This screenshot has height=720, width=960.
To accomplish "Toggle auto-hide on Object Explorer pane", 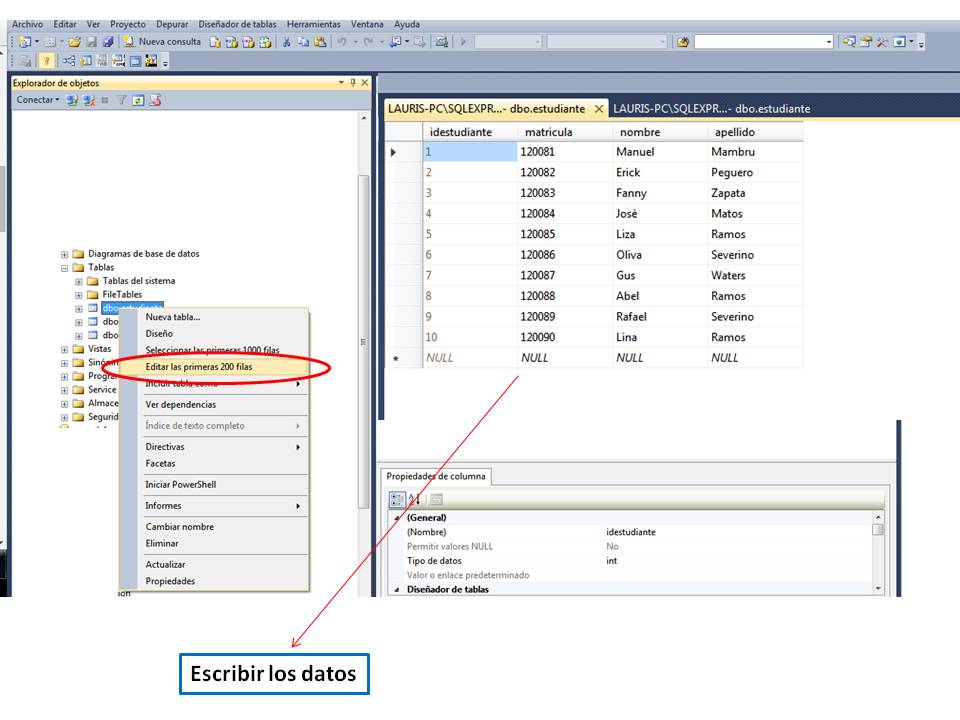I will click(x=351, y=82).
